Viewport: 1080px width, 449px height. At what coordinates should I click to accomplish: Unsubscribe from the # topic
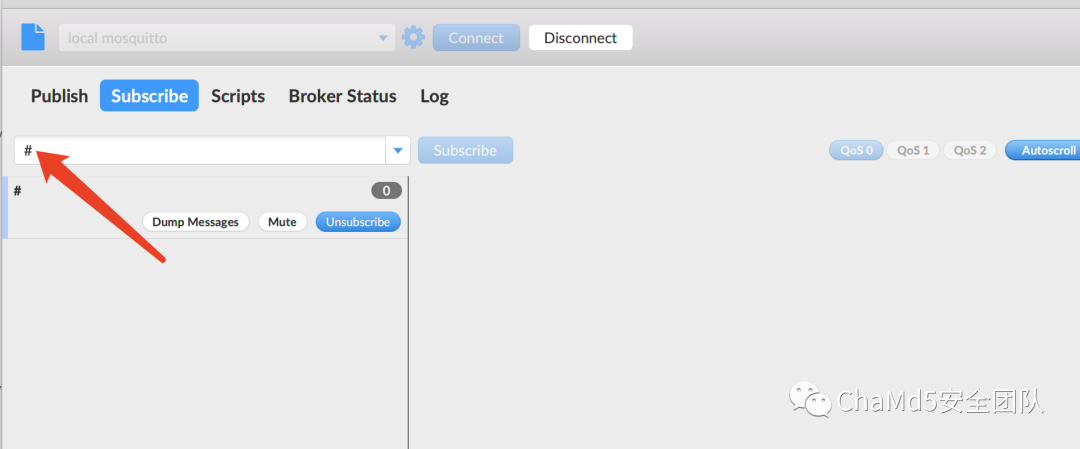(x=358, y=222)
